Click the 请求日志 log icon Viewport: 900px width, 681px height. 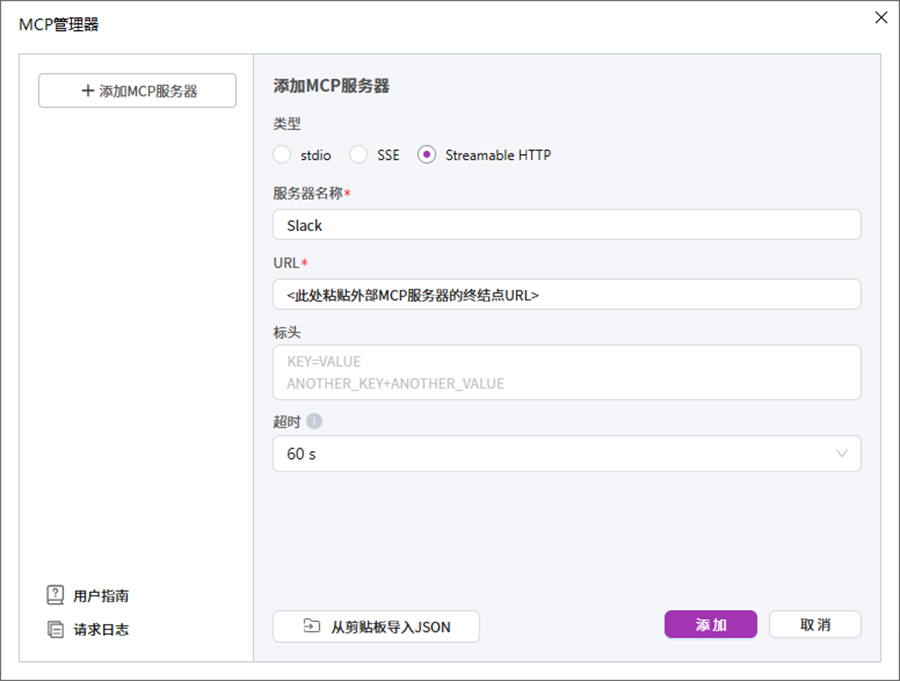[55, 629]
